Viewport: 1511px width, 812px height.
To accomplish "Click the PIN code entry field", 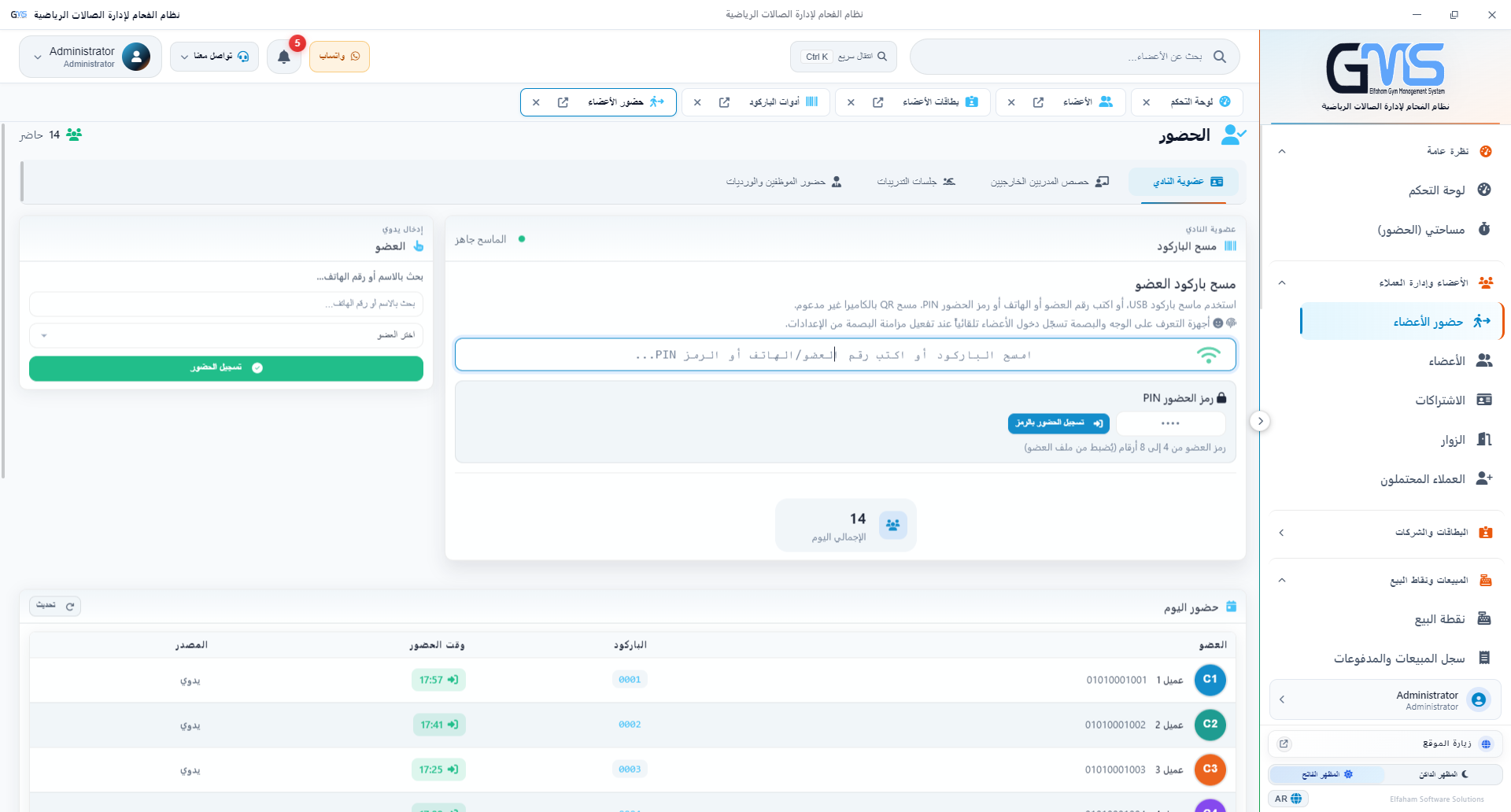I will [x=1170, y=423].
